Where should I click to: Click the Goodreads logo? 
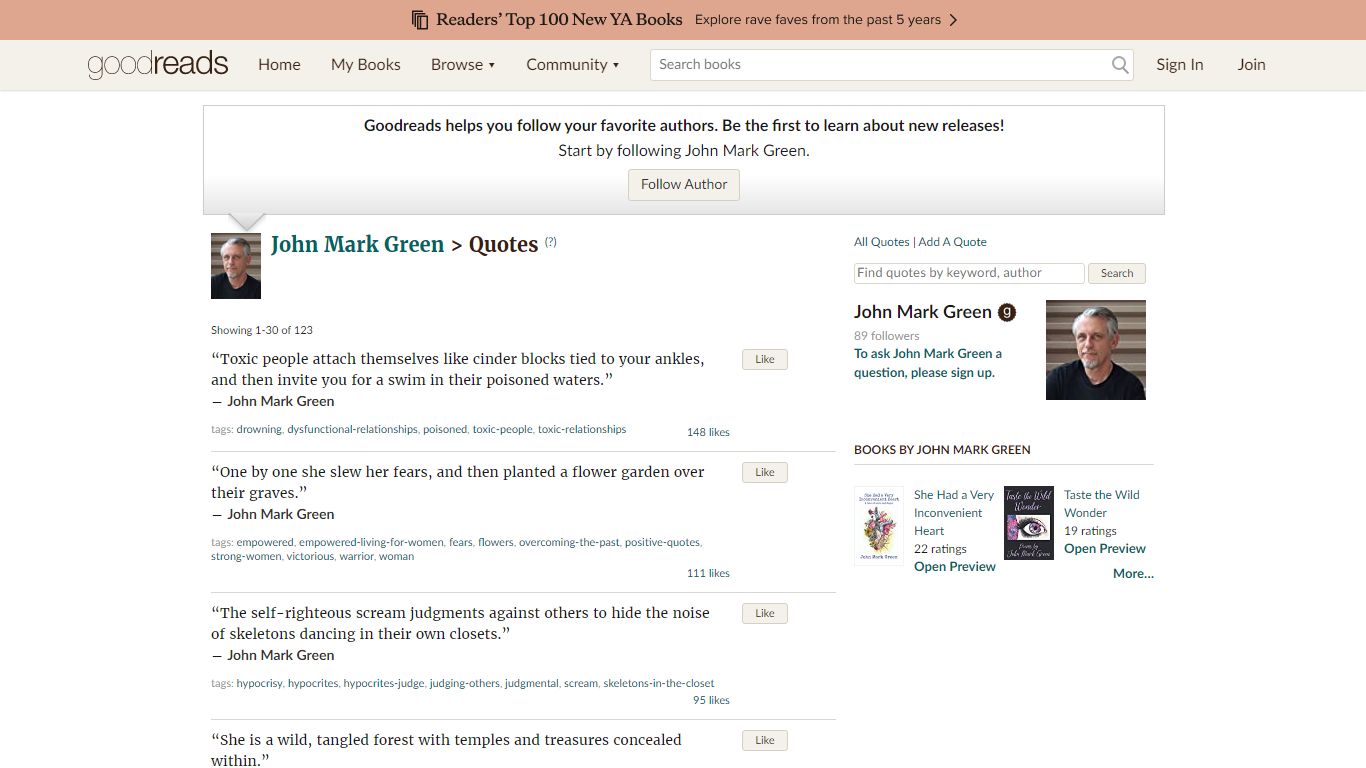point(158,65)
